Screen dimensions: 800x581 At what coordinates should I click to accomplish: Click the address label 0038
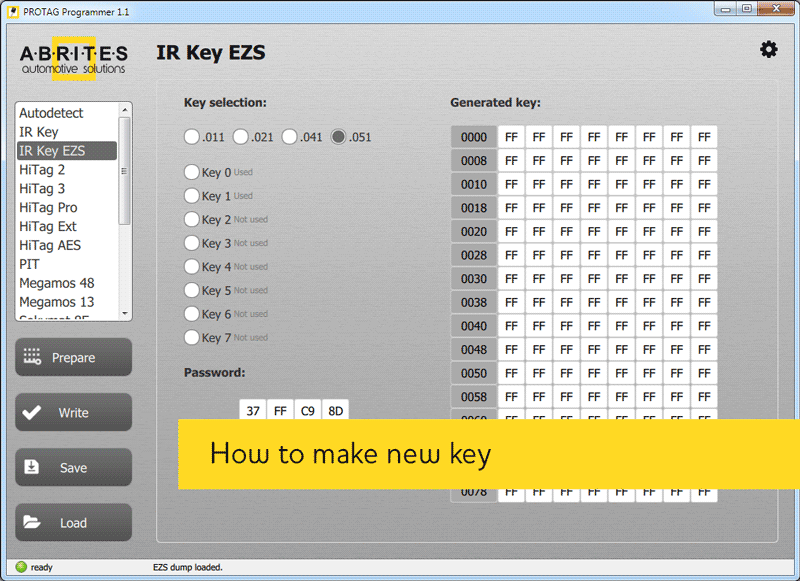point(474,302)
